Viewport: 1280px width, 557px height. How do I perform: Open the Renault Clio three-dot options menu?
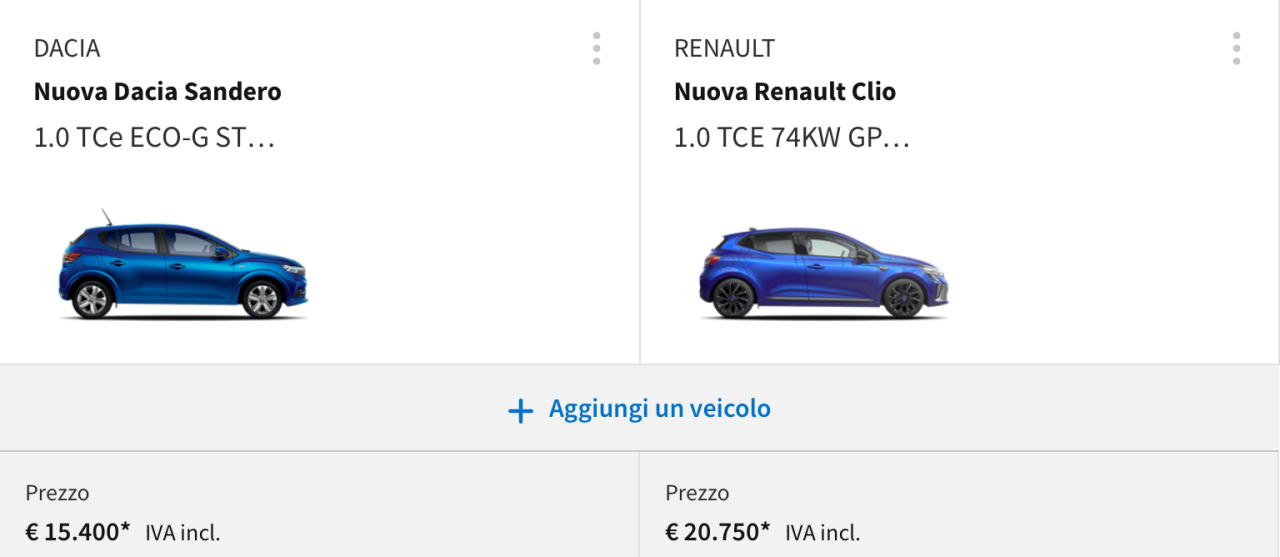tap(1236, 48)
